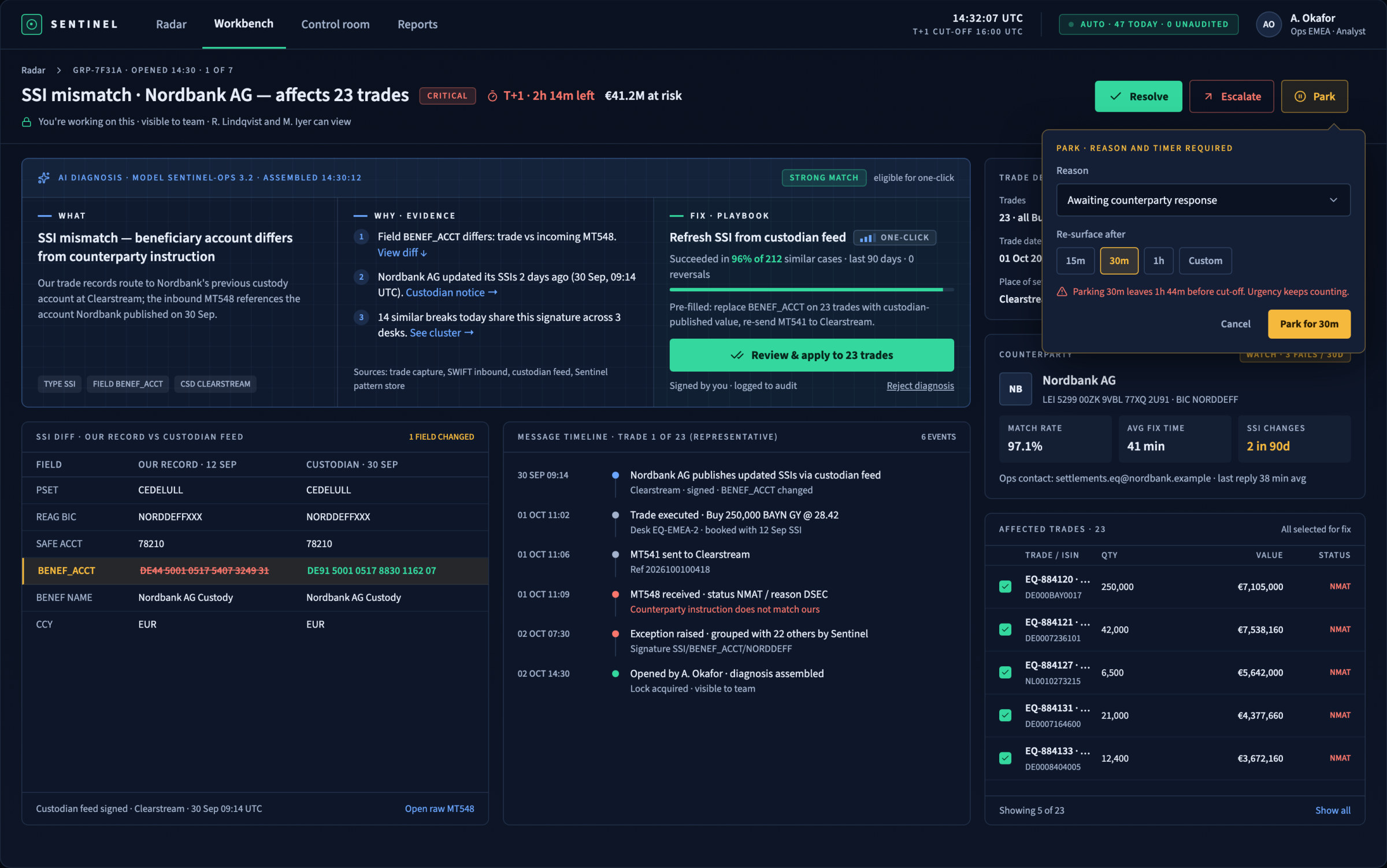The height and width of the screenshot is (868, 1387).
Task: Select the BENEF_ACCT diff row
Action: (255, 571)
